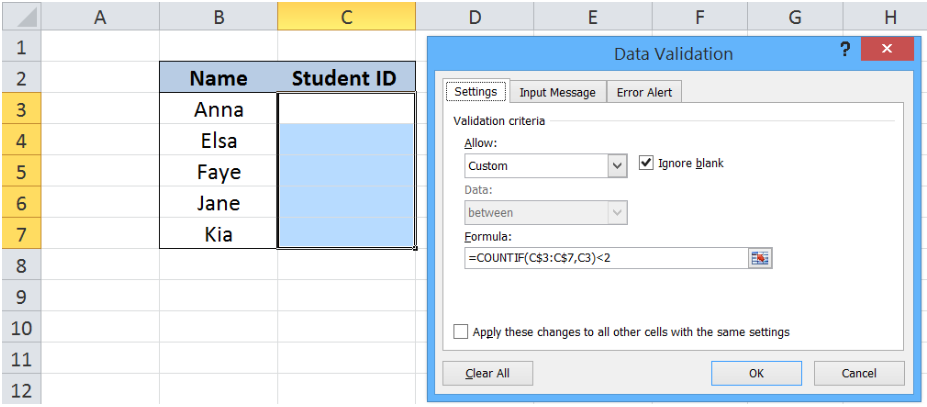This screenshot has height=407, width=927.
Task: Click the OK button
Action: pos(756,373)
